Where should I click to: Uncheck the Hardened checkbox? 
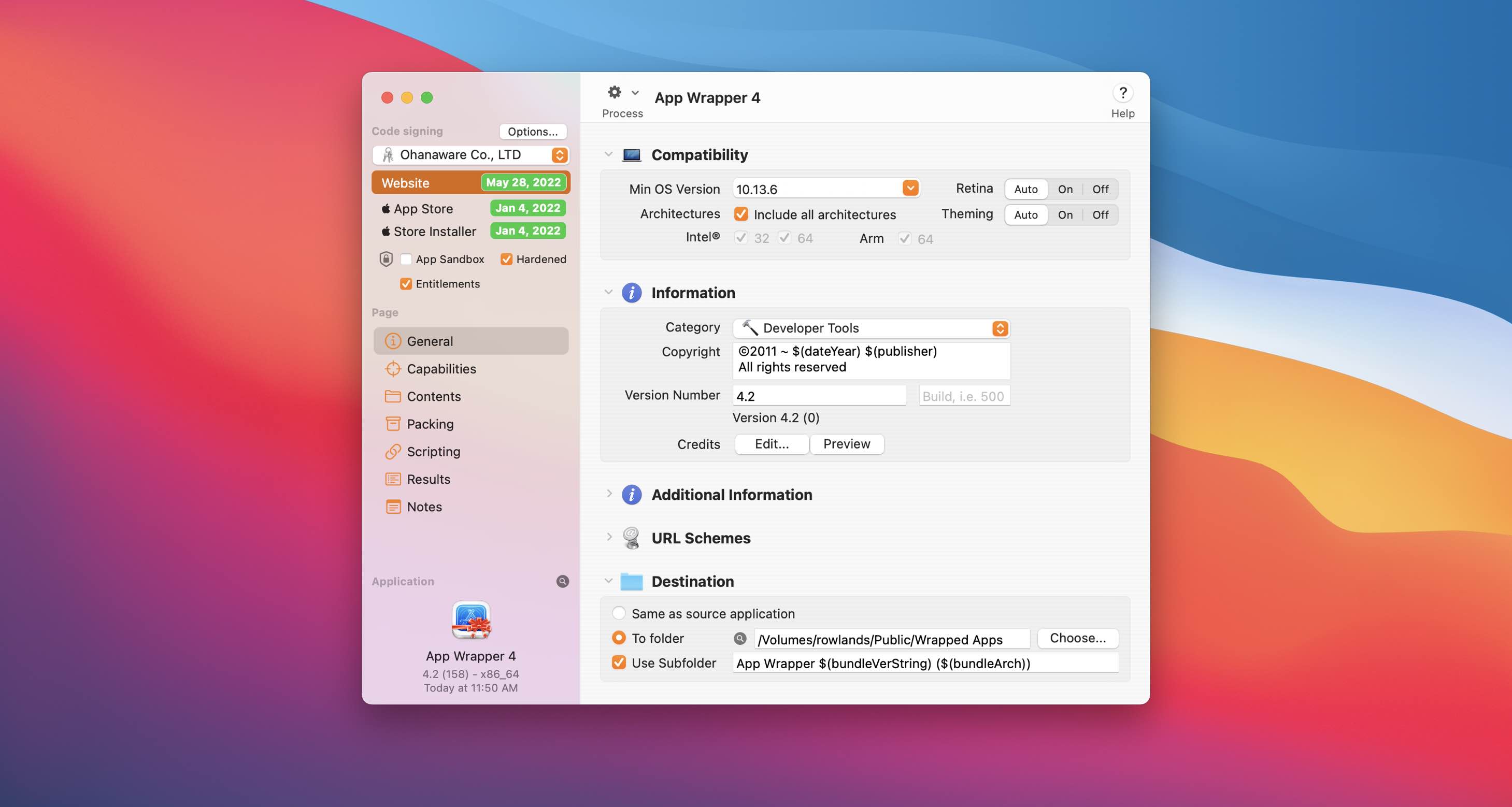507,259
